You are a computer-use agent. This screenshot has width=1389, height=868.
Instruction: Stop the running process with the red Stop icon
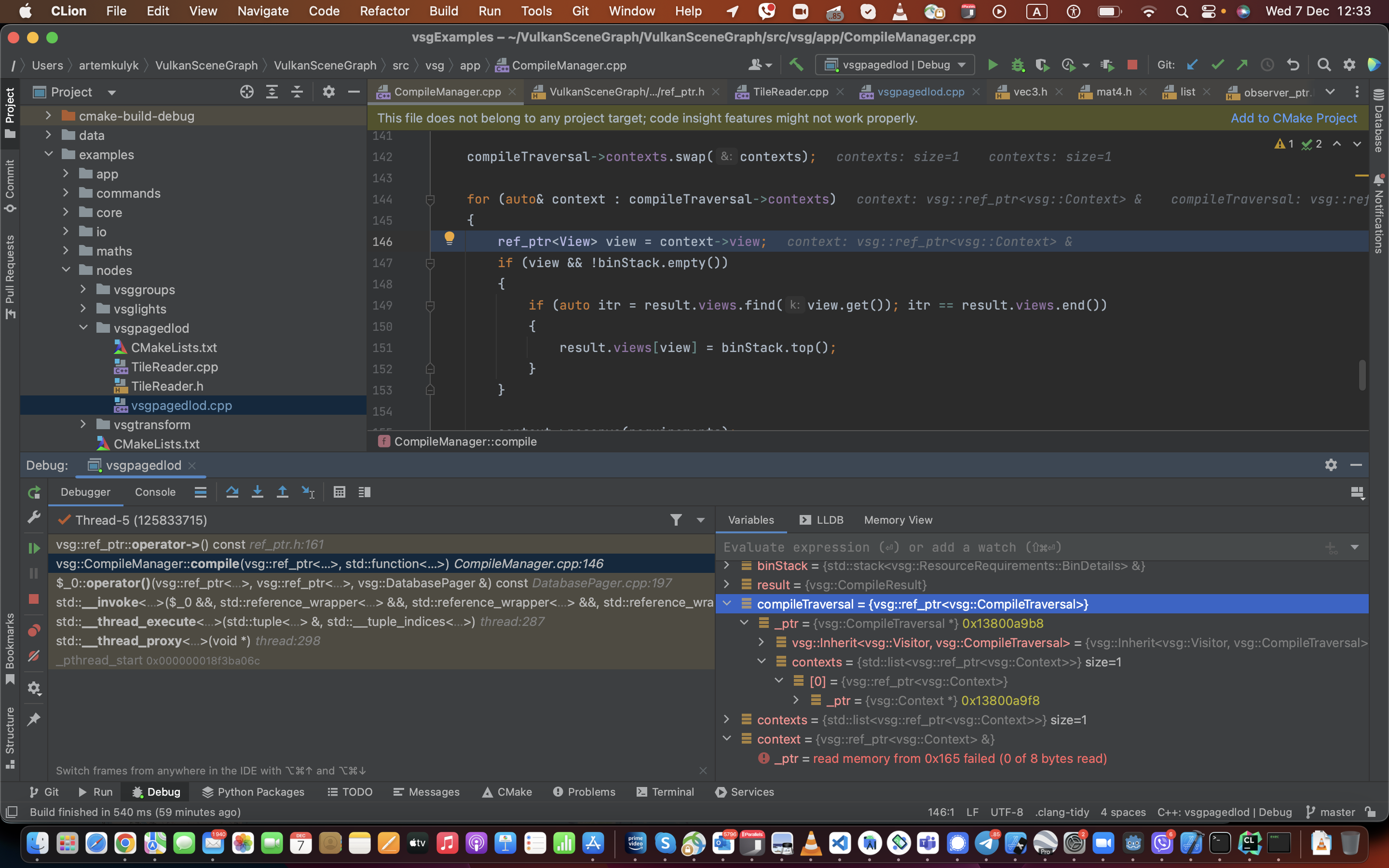tap(1132, 64)
